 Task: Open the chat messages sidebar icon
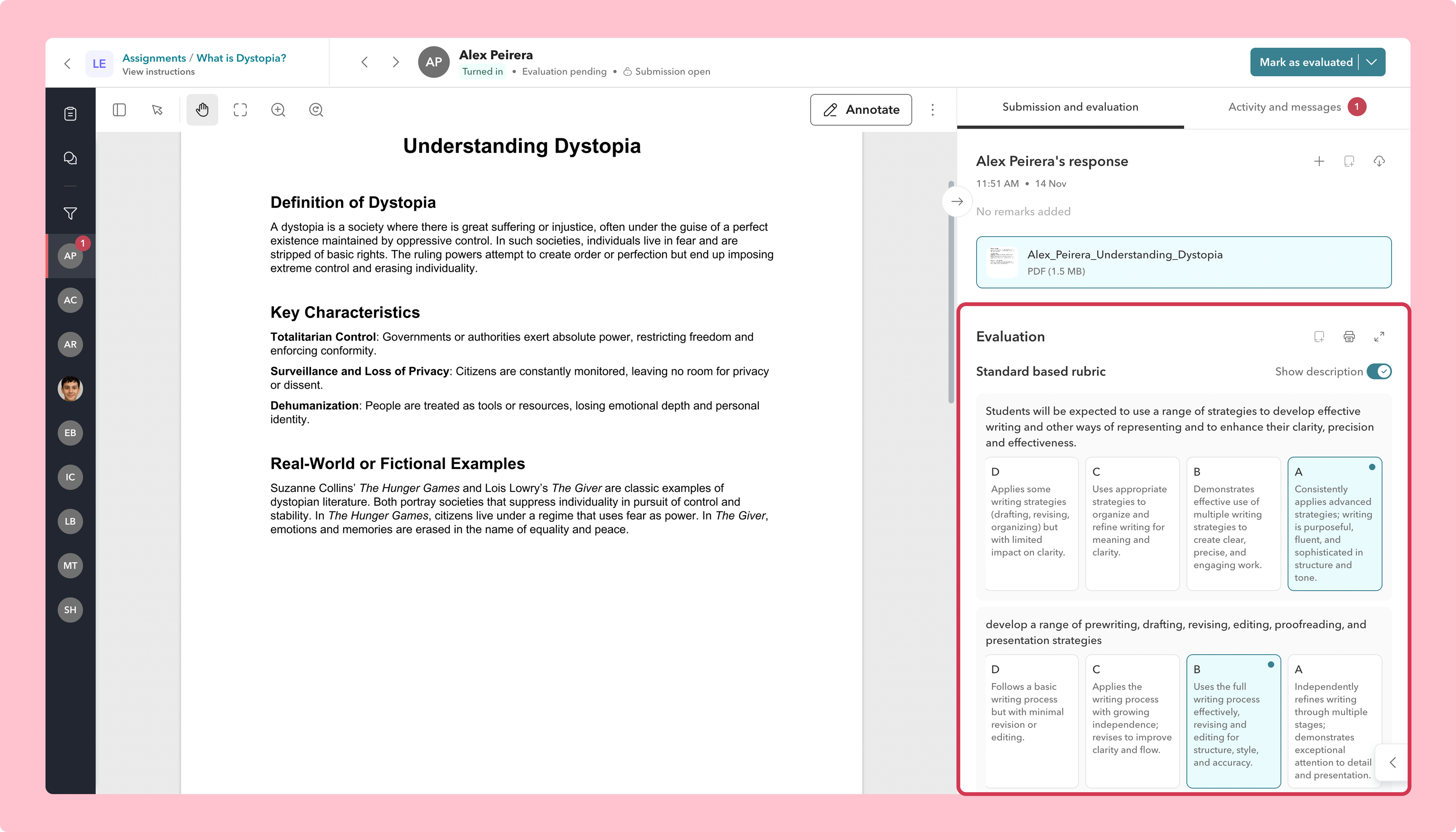pos(70,158)
